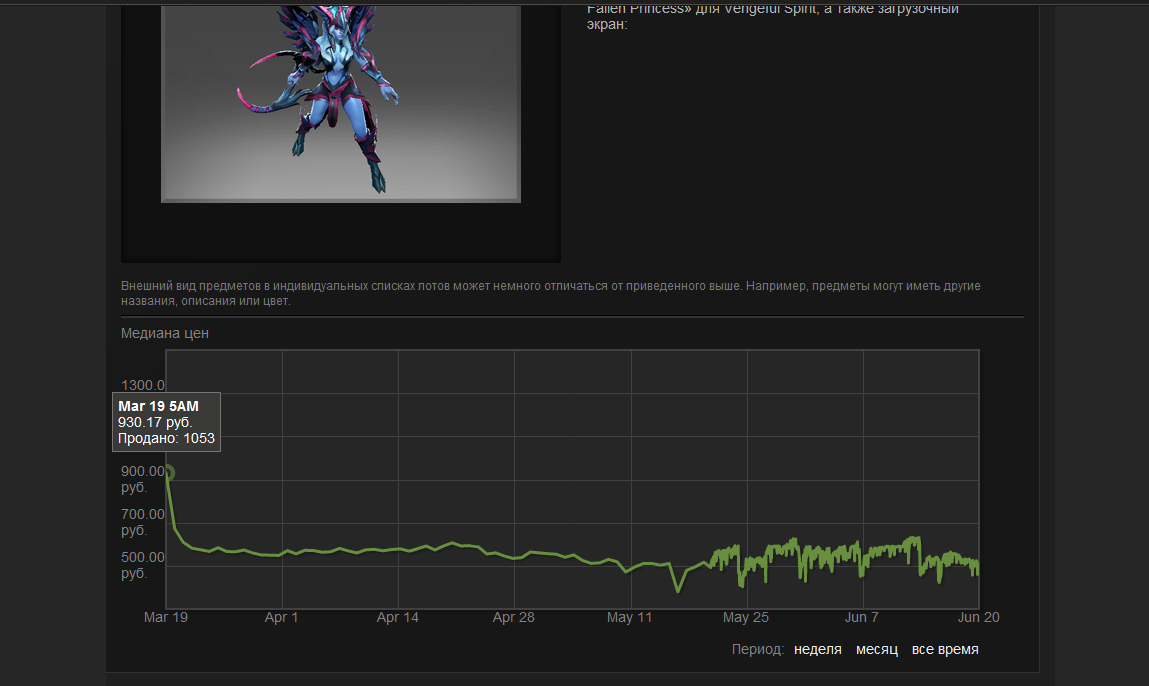Viewport: 1149px width, 686px height.
Task: Click the 900.00 руб. y-axis label
Action: tap(143, 479)
